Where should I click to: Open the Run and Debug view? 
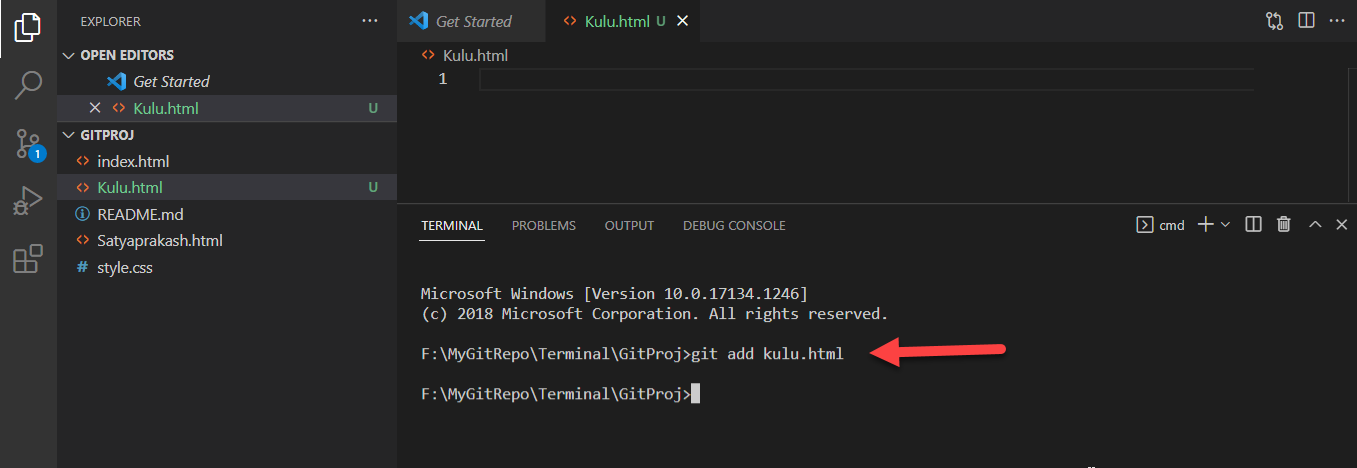(x=28, y=201)
